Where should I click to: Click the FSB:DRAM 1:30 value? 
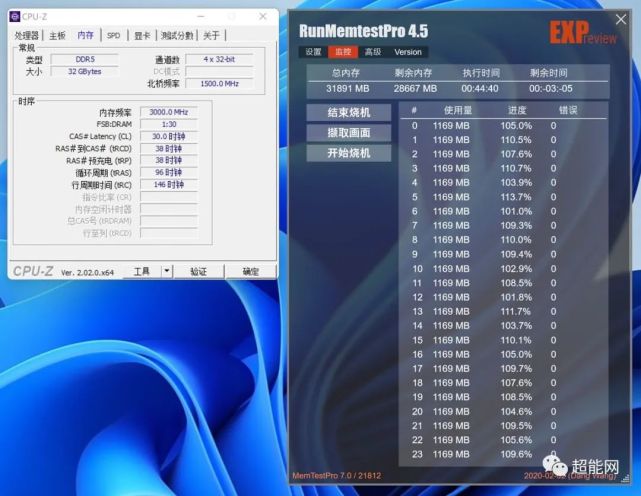tap(169, 124)
